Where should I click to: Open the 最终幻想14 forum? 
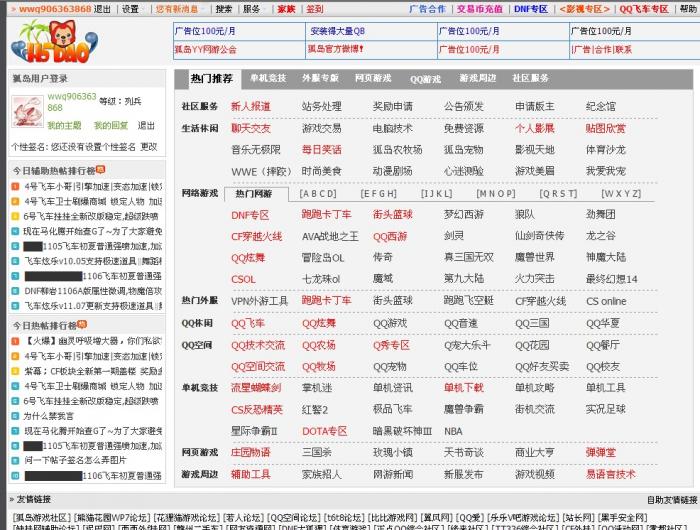pyautogui.click(x=611, y=279)
